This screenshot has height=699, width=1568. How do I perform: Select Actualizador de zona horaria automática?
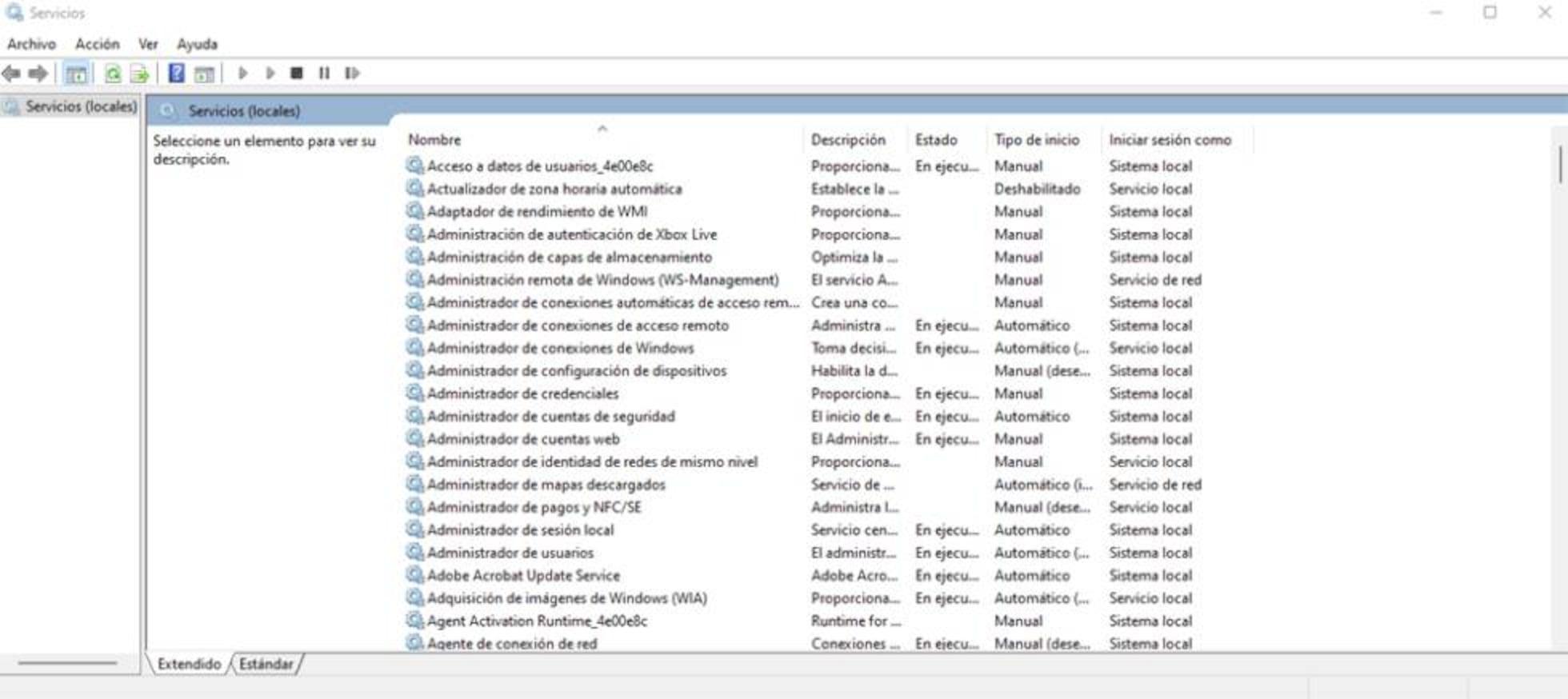point(554,189)
